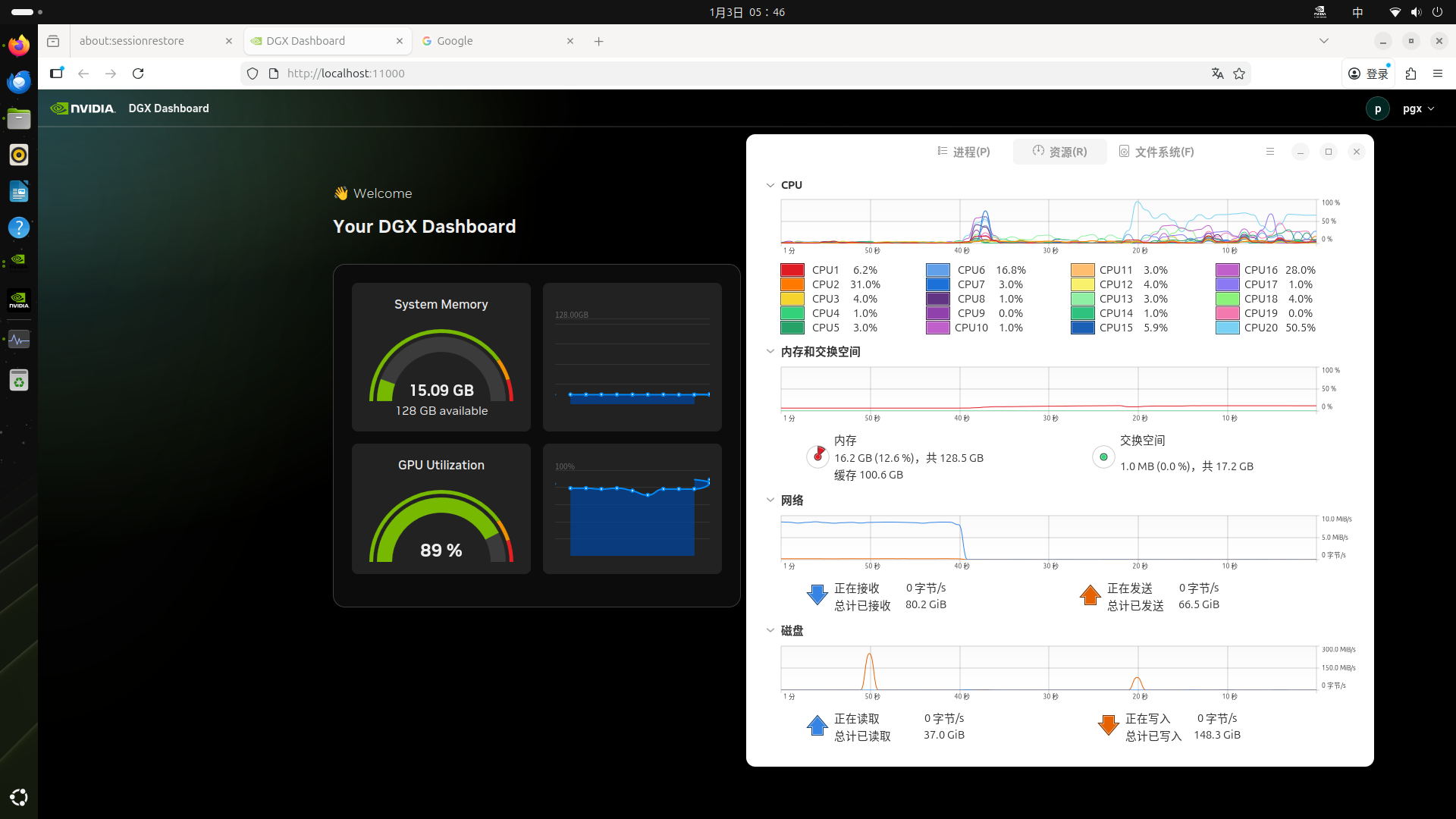The width and height of the screenshot is (1456, 819).
Task: Collapse the 网络 section
Action: tap(770, 500)
